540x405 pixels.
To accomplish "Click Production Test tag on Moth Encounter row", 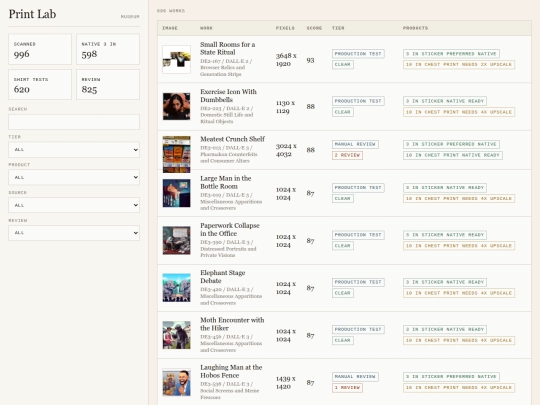I will (x=358, y=330).
